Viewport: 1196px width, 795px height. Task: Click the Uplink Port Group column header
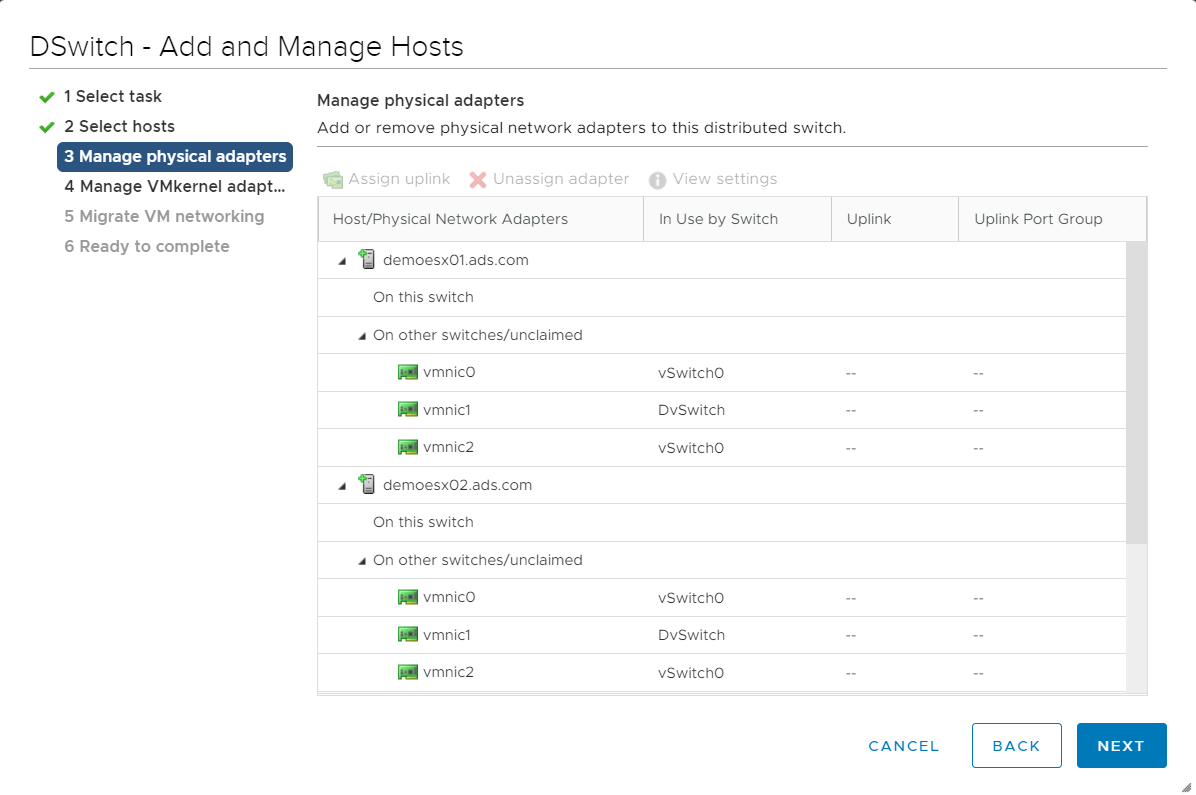(1053, 219)
